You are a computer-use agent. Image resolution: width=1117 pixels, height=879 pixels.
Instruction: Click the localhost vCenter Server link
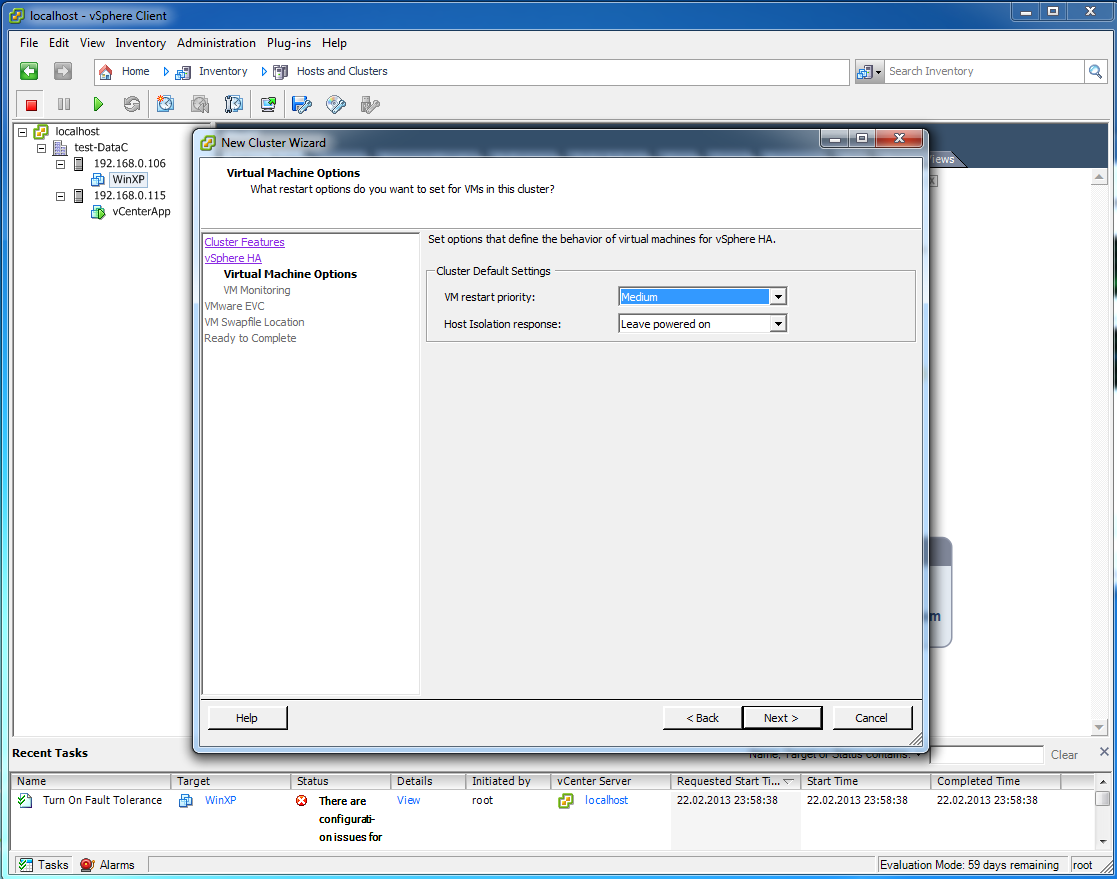pyautogui.click(x=607, y=801)
